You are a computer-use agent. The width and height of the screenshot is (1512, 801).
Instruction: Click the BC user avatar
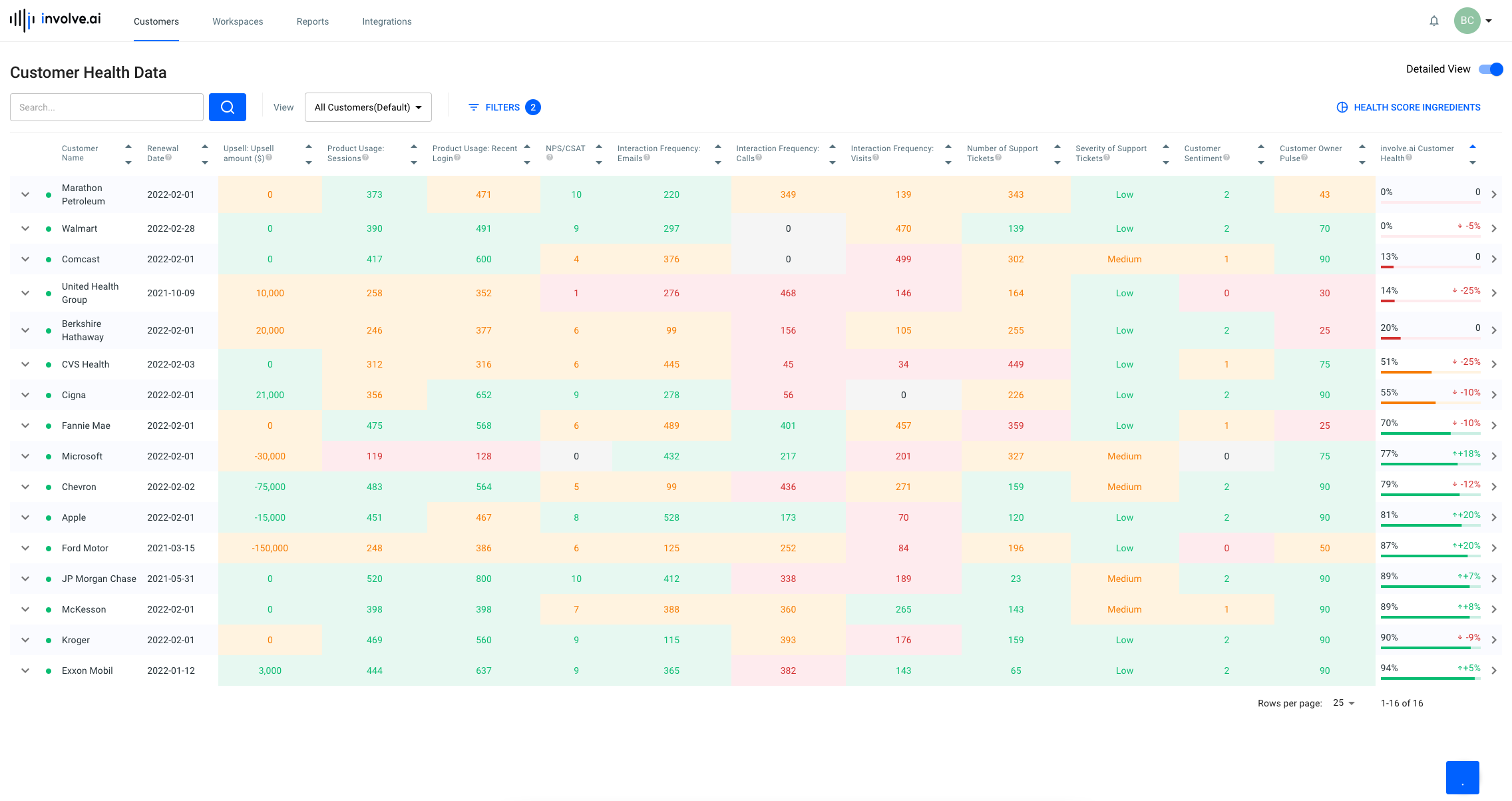coord(1467,21)
